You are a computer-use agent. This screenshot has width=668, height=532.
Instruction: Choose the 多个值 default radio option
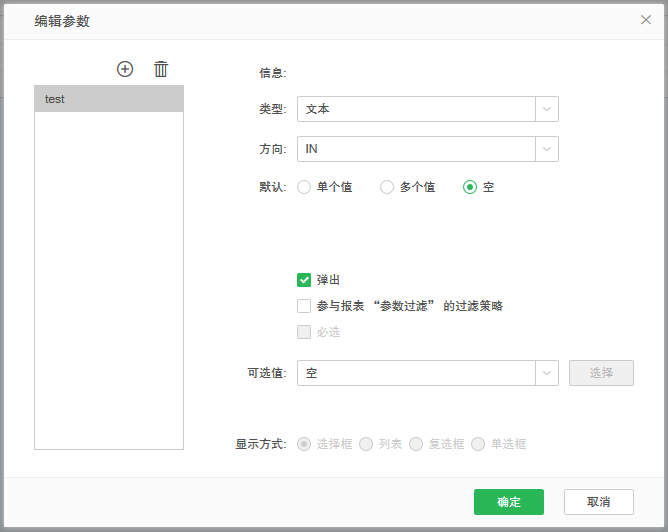coord(387,187)
